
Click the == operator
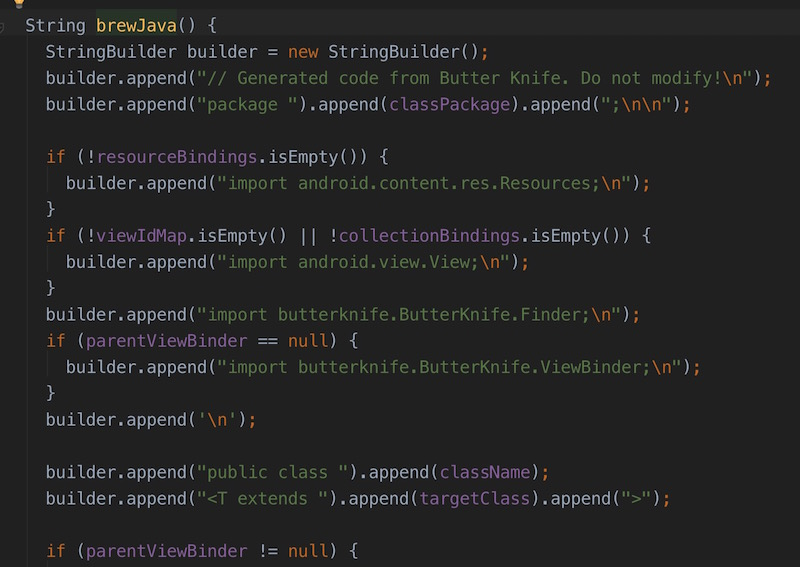tap(268, 341)
